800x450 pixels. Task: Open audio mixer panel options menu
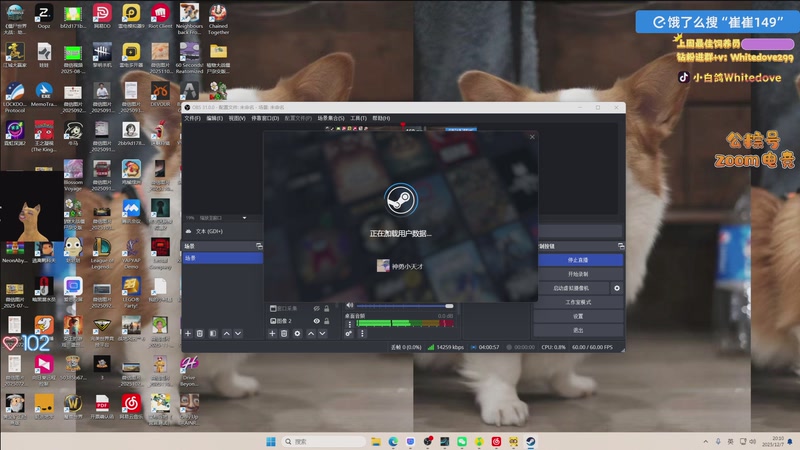(x=362, y=334)
